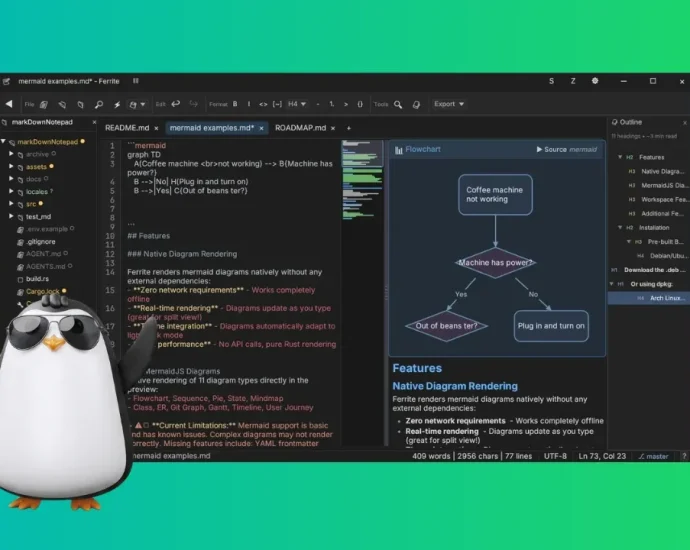Collapse the markDownNotepad root folder
Image resolution: width=690 pixels, height=550 pixels.
[x=4, y=142]
